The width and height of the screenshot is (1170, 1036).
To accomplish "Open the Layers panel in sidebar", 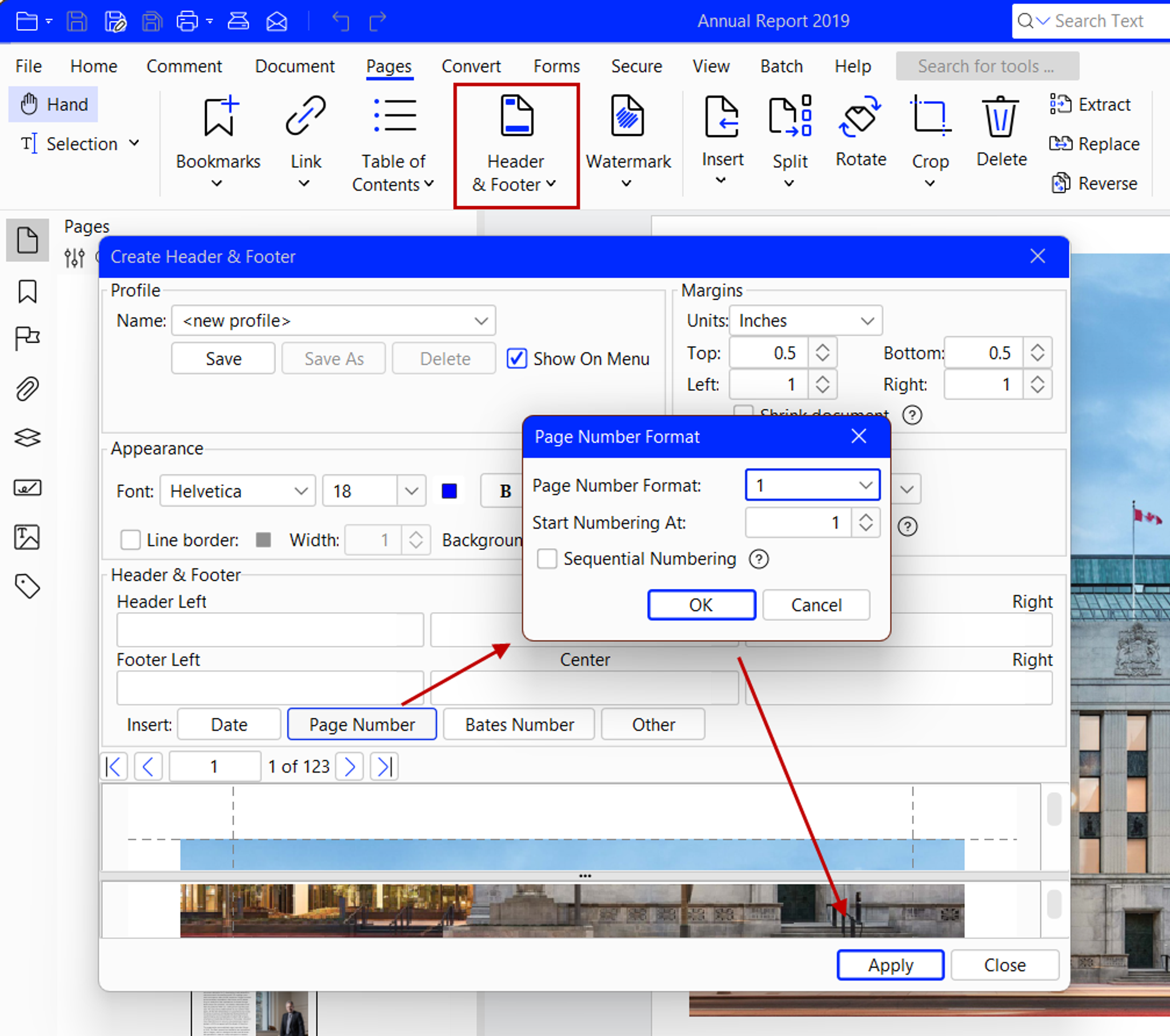I will (27, 438).
